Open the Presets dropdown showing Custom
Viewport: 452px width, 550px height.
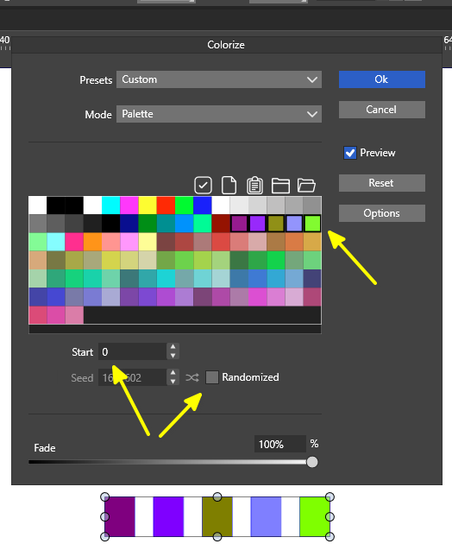tap(219, 80)
